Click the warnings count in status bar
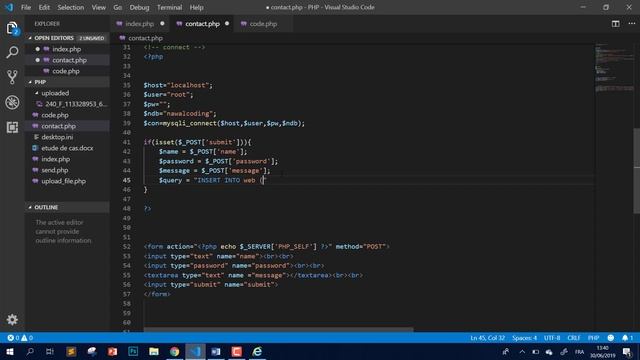Screen dimensions: 640x360 click(27, 338)
